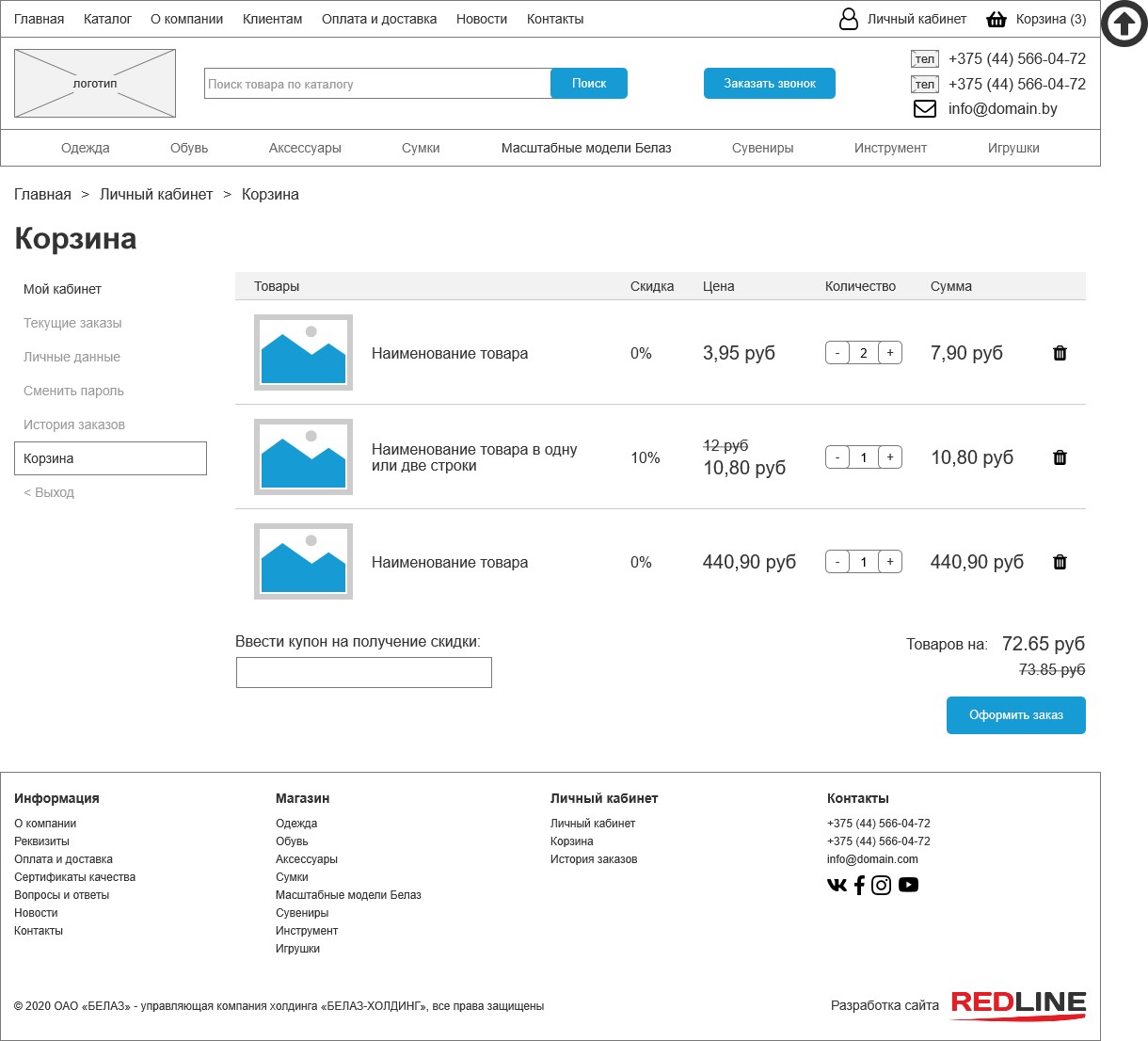Click the Заказать звонок button

(769, 84)
